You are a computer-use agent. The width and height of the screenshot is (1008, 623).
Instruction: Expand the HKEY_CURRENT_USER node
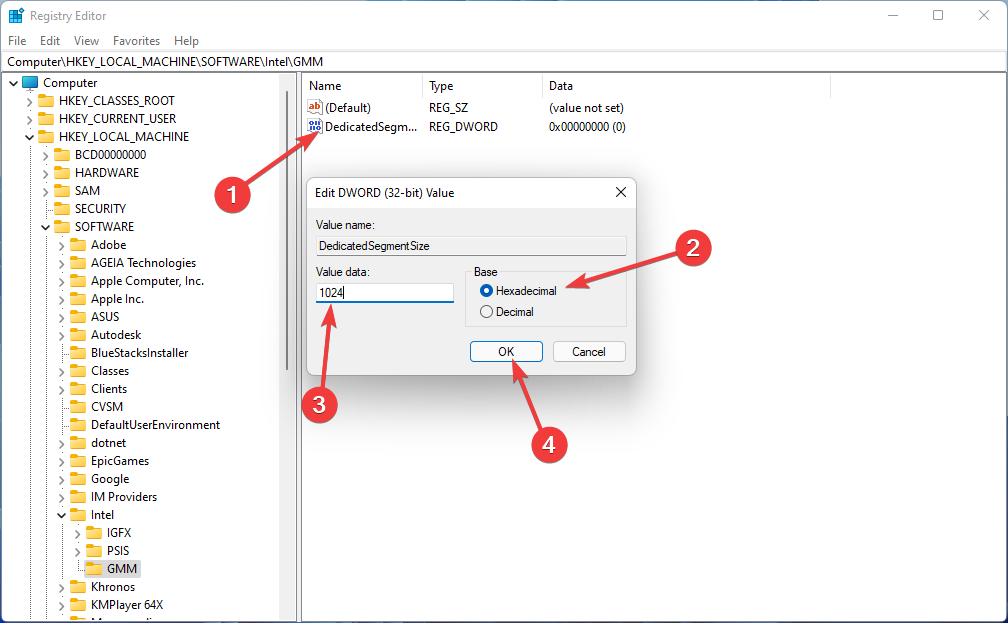point(29,119)
